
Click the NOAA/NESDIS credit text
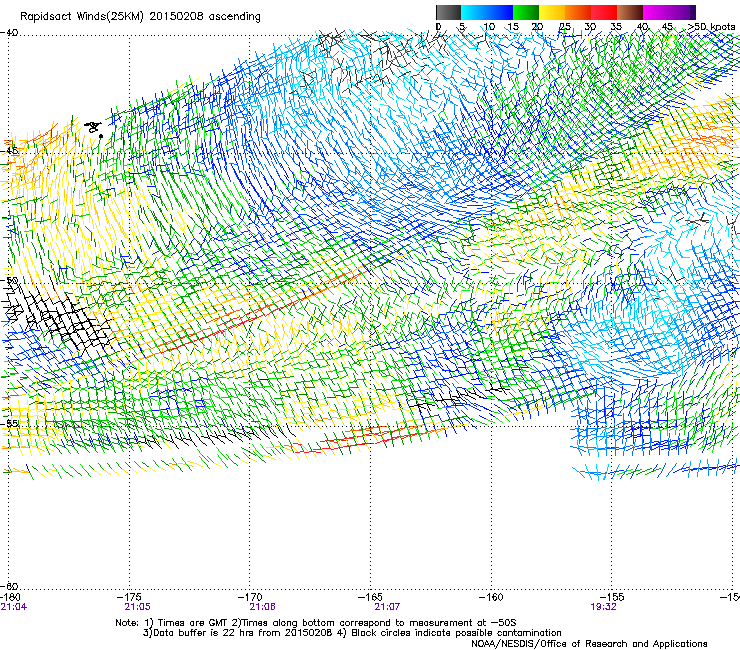point(589,644)
